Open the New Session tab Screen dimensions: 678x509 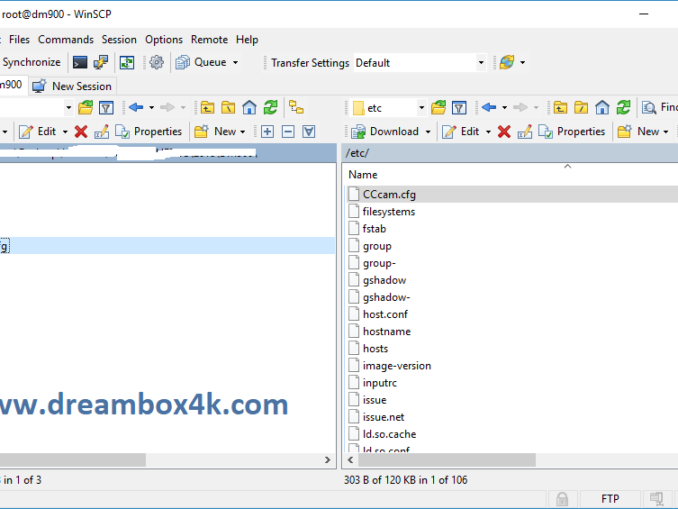(73, 86)
